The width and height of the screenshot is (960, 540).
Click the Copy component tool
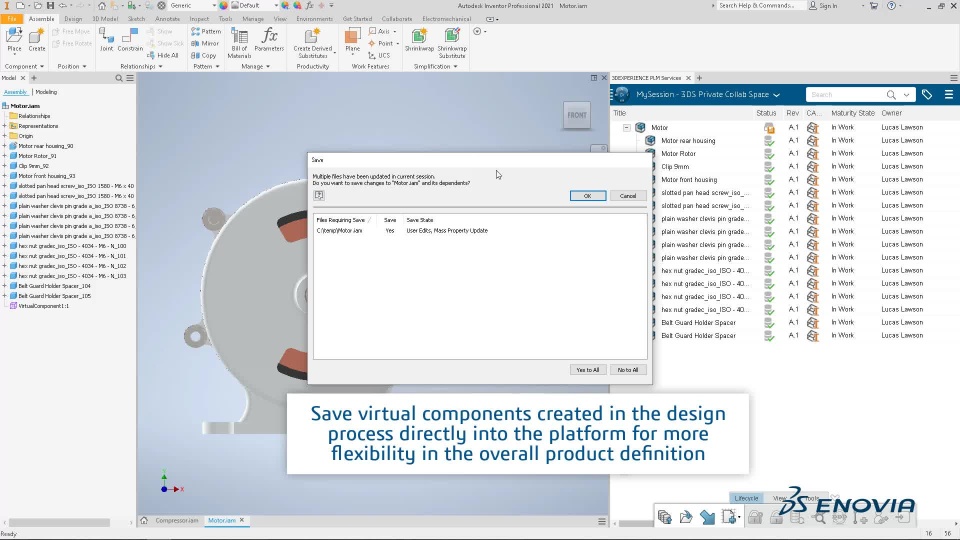[x=204, y=55]
